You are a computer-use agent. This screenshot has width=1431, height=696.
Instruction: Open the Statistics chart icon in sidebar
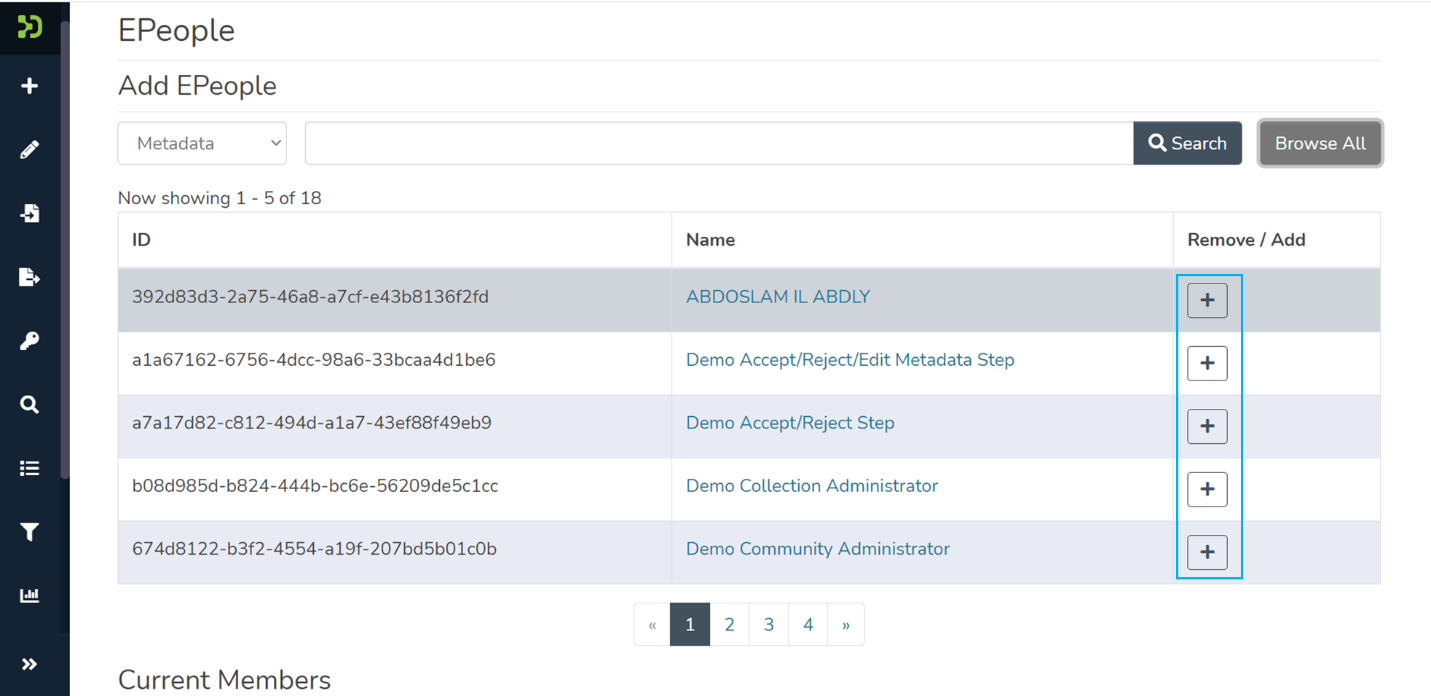coord(30,596)
